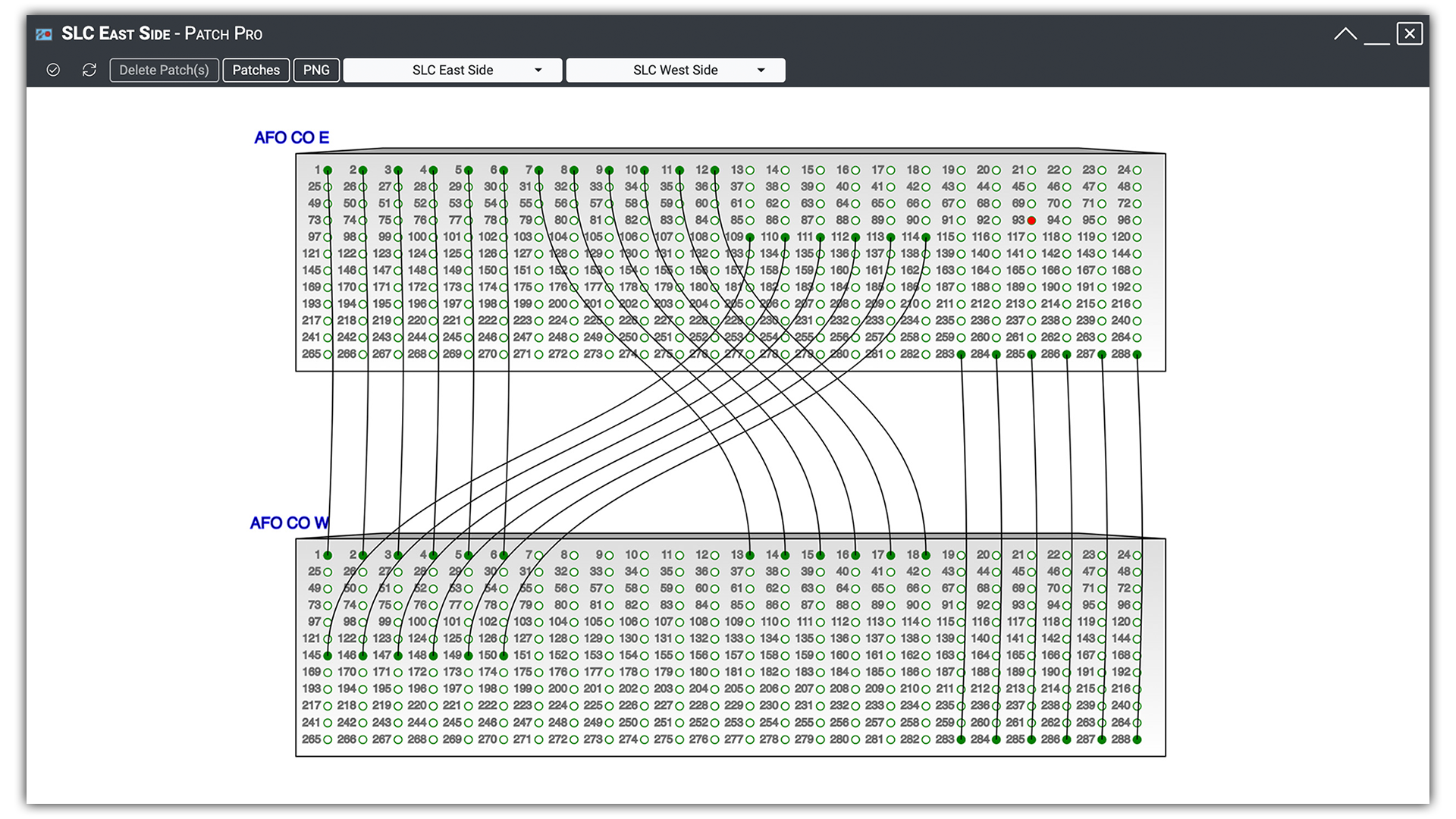The width and height of the screenshot is (1456, 819).
Task: Select port 6 on AFO CO W
Action: pos(504,556)
